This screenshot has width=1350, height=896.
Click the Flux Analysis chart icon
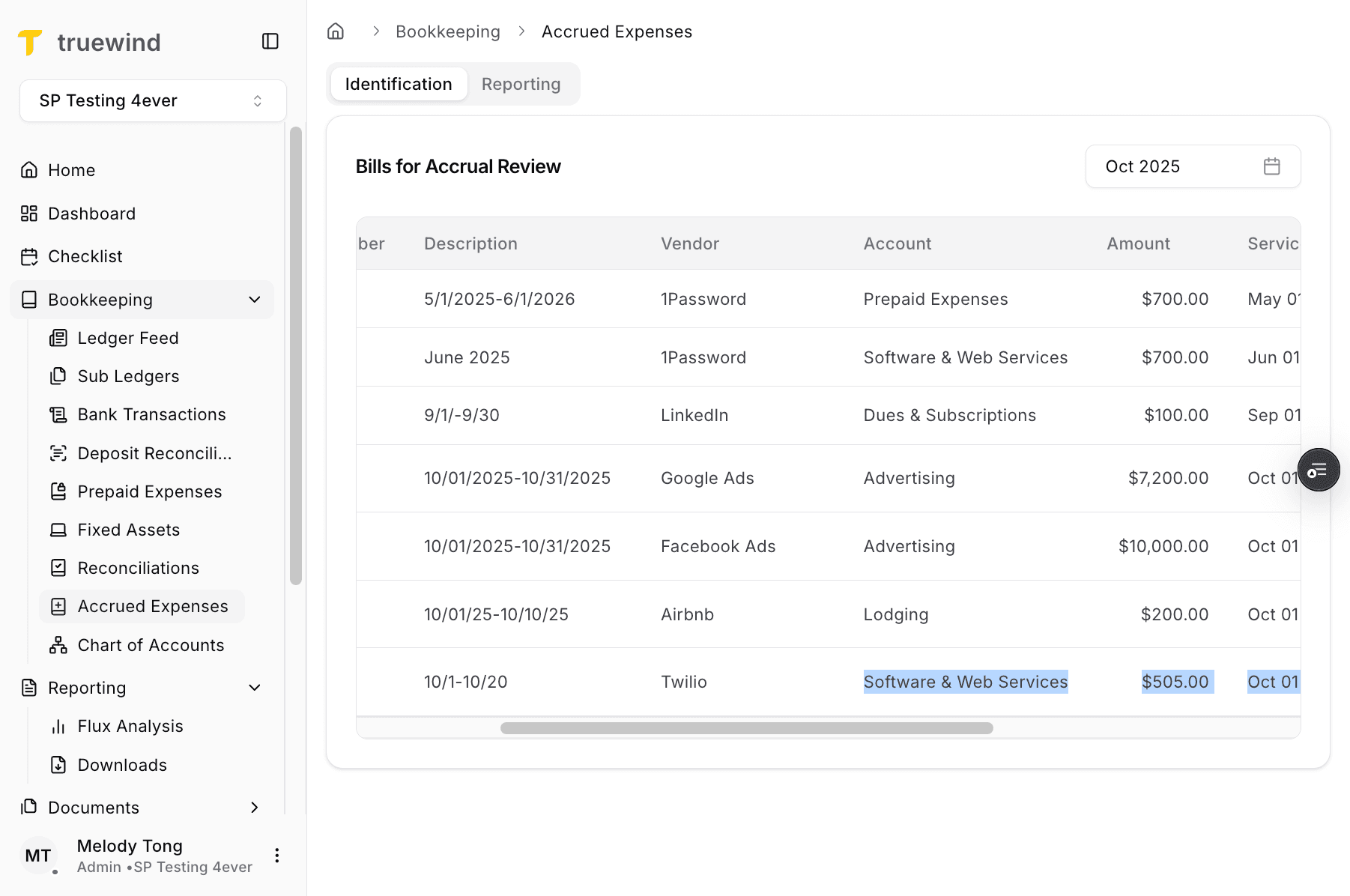pos(58,725)
